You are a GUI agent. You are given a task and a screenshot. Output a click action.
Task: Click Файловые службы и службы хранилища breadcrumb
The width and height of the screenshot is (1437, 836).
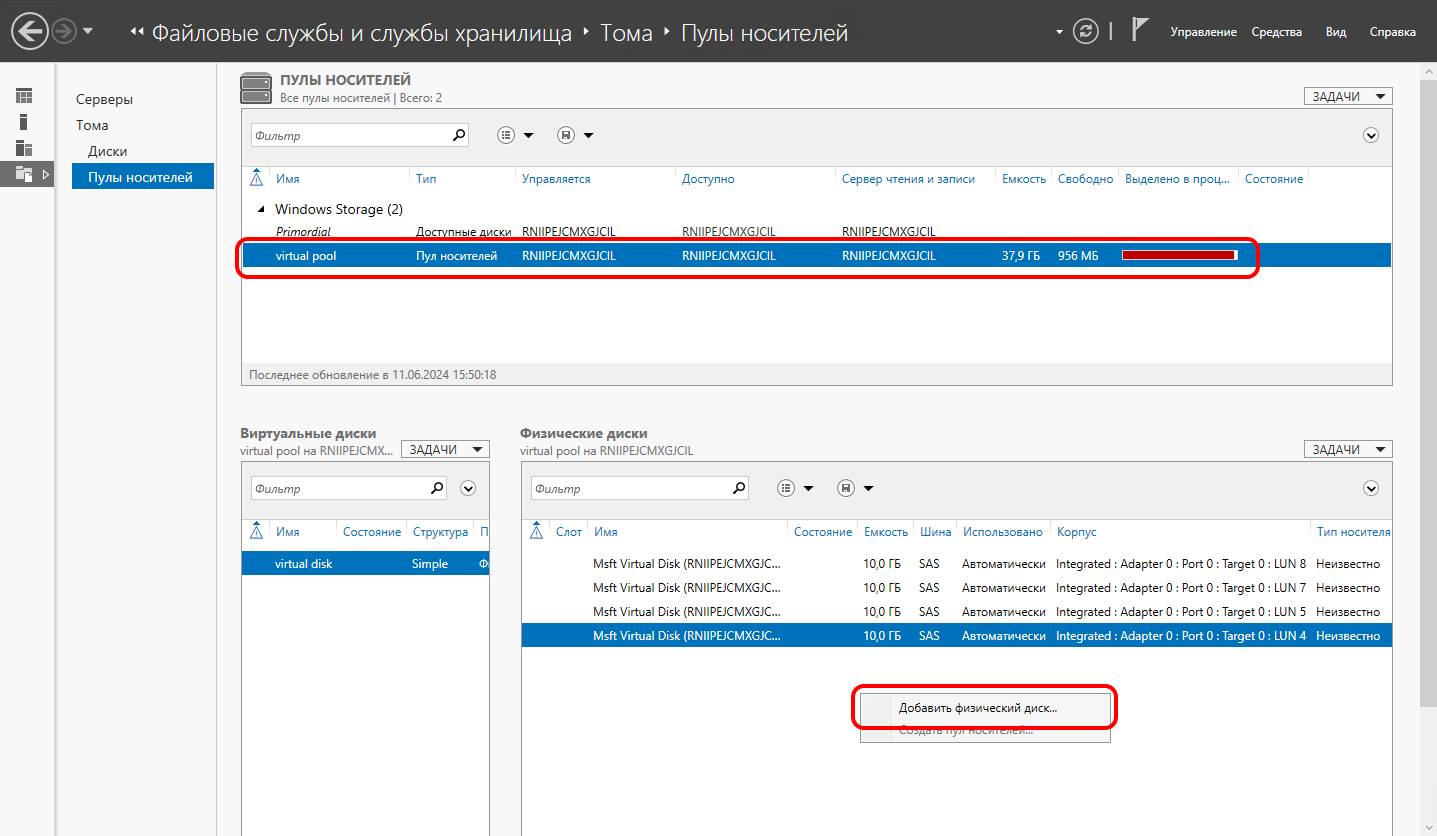point(361,33)
